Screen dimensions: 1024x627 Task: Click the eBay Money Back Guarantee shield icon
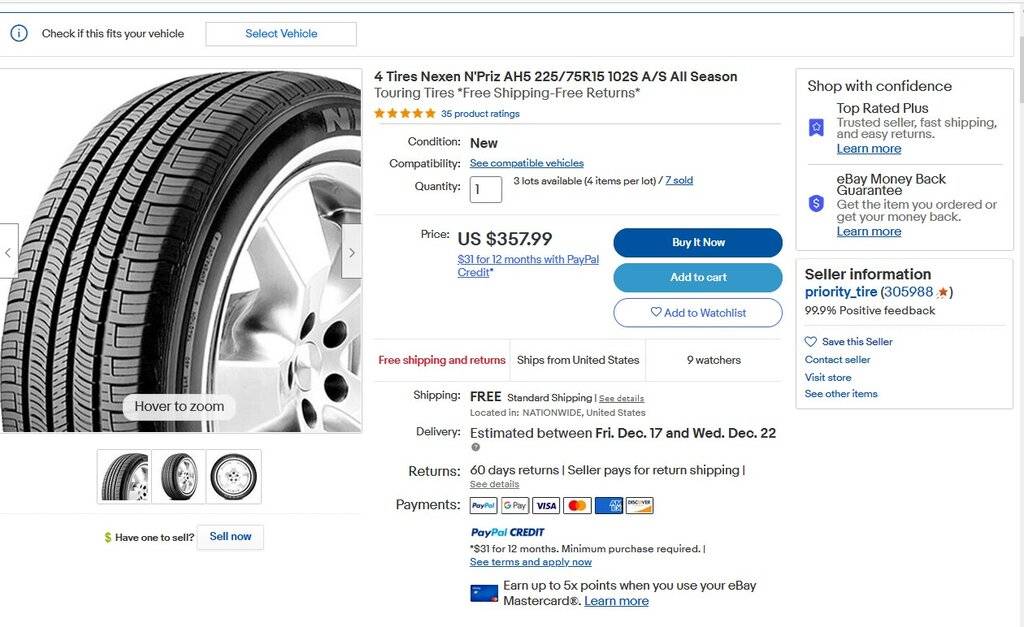[816, 201]
